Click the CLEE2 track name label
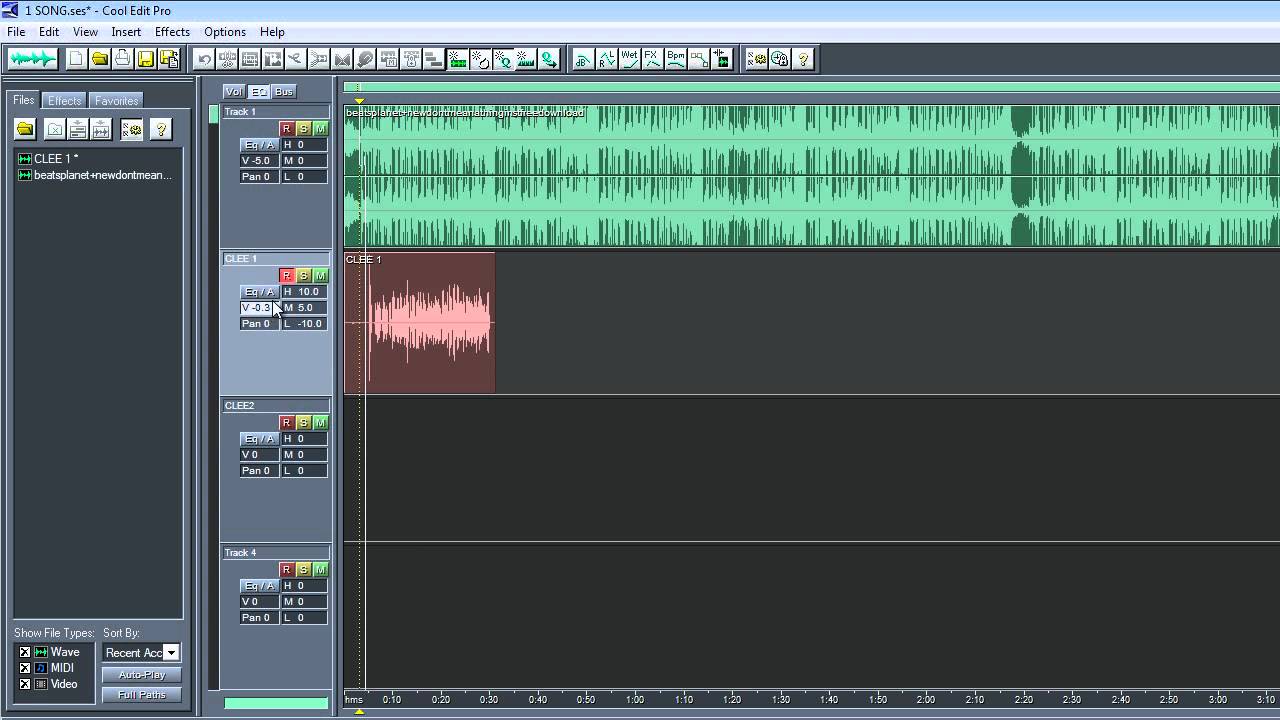The height and width of the screenshot is (720, 1280). pyautogui.click(x=275, y=406)
